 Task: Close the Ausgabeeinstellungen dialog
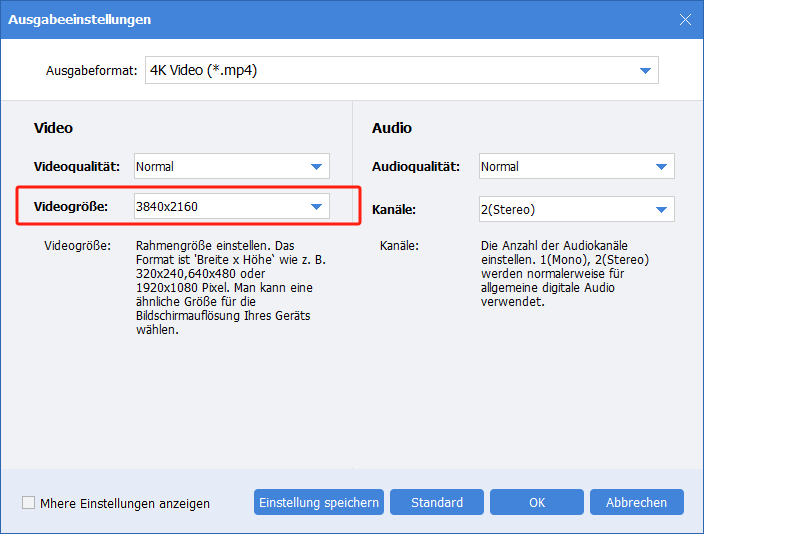click(685, 19)
